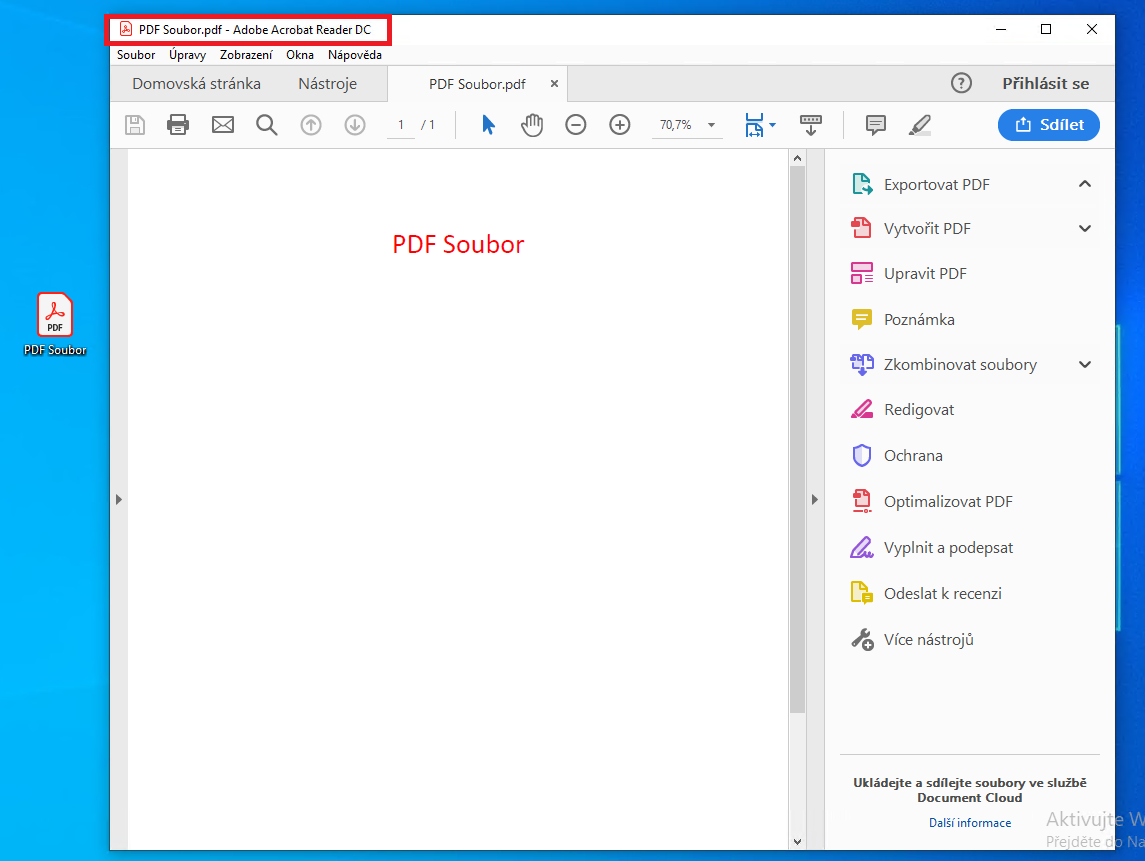Open the Soubor menu
Viewport: 1145px width, 861px height.
click(136, 55)
